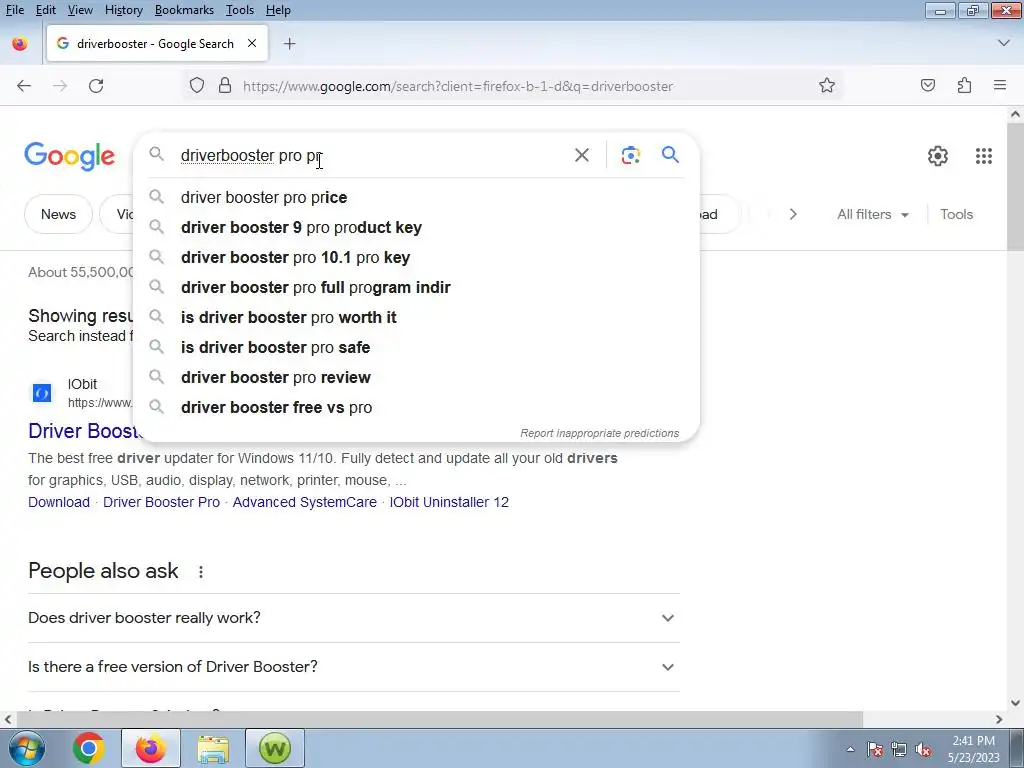Open the All filters dropdown

pos(872,214)
